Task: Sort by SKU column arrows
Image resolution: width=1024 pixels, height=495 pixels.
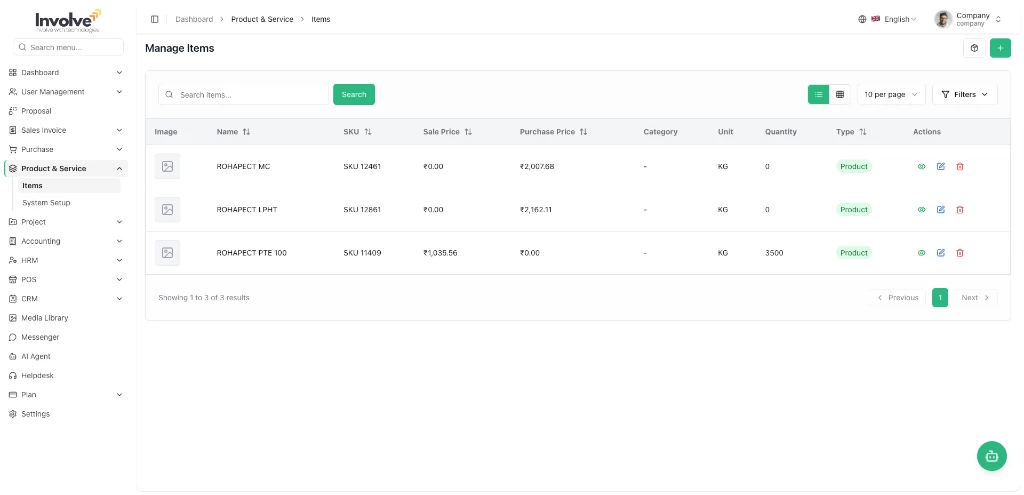Action: click(368, 132)
